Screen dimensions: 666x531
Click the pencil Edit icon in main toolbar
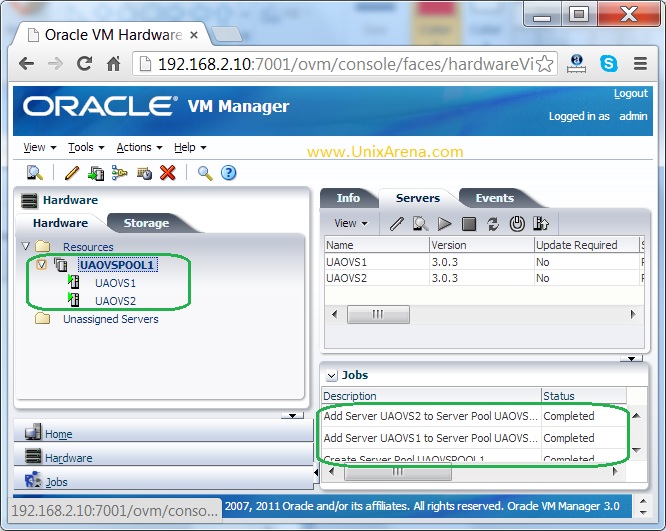(72, 172)
